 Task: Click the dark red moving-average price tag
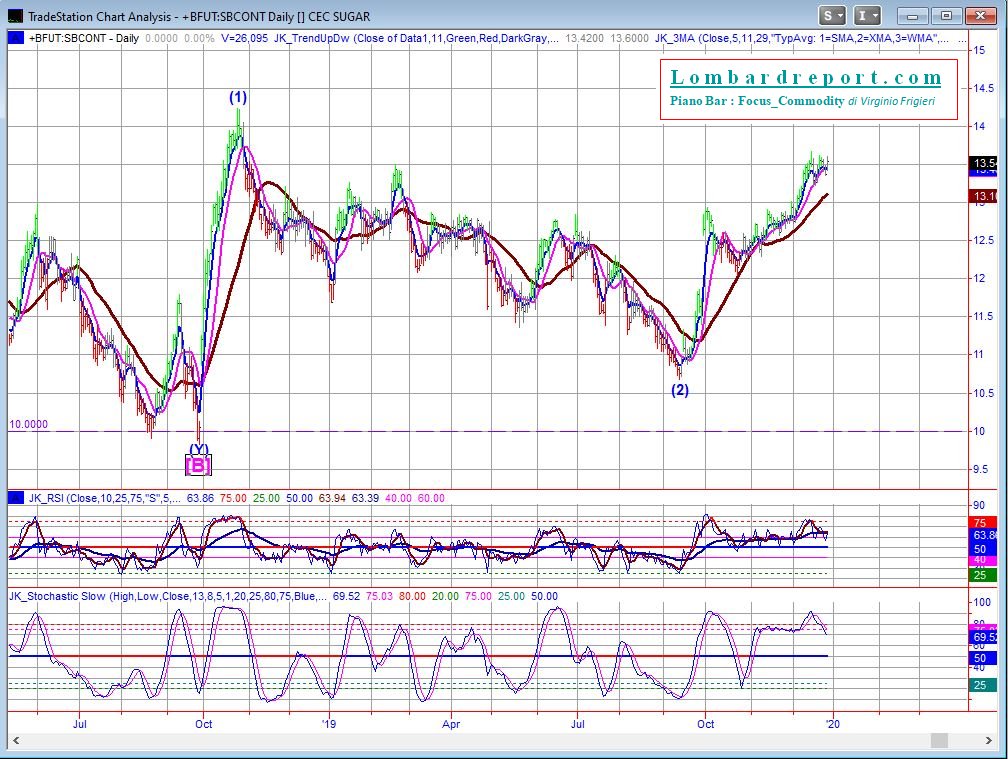984,196
